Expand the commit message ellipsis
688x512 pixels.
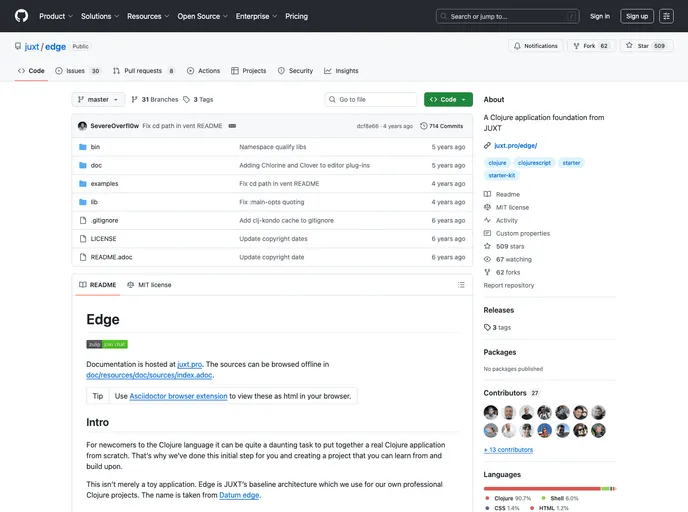(x=232, y=126)
